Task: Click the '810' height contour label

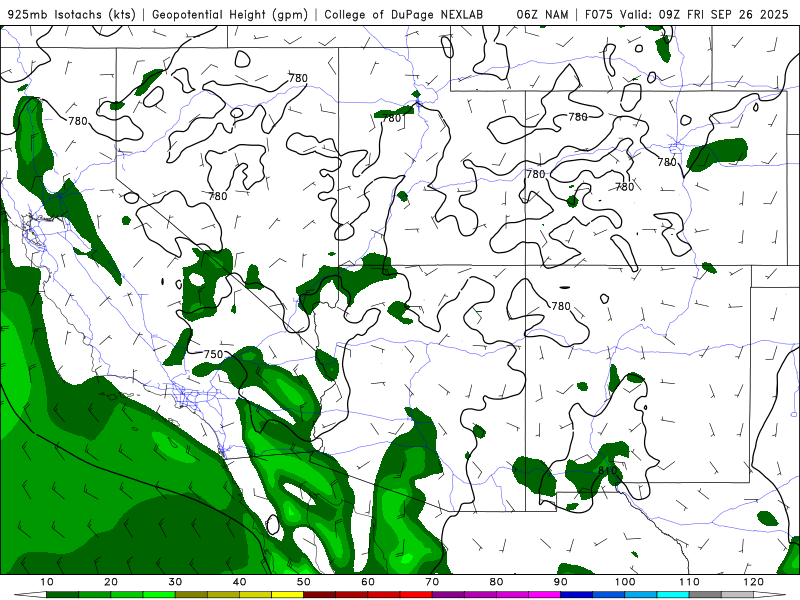Action: 607,470
